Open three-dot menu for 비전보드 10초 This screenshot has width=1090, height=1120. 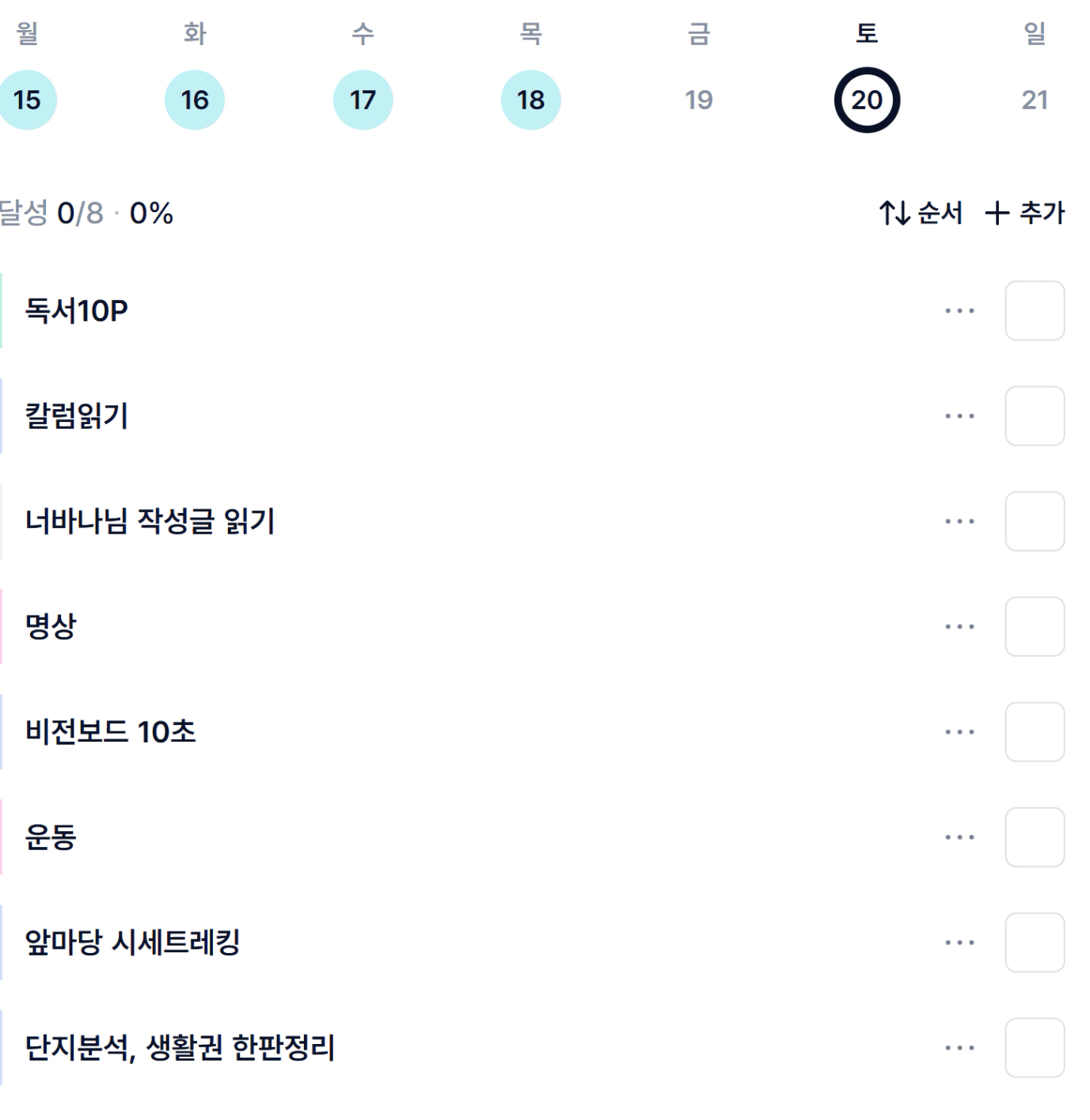click(x=959, y=732)
